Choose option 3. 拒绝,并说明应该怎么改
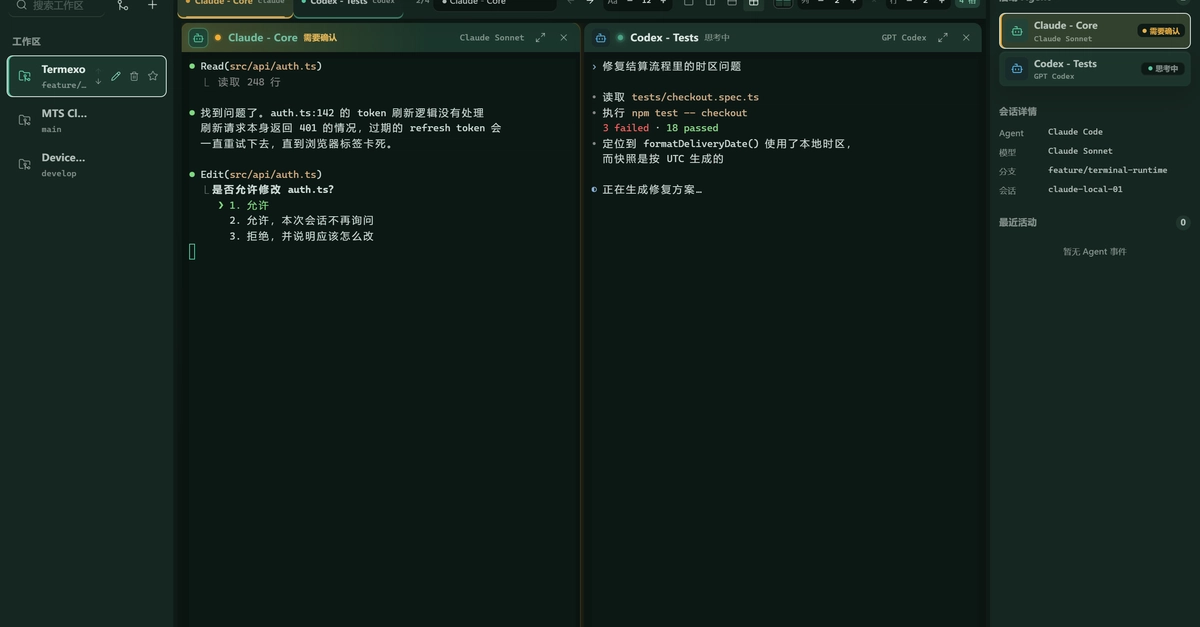Viewport: 1200px width, 627px height. [301, 236]
